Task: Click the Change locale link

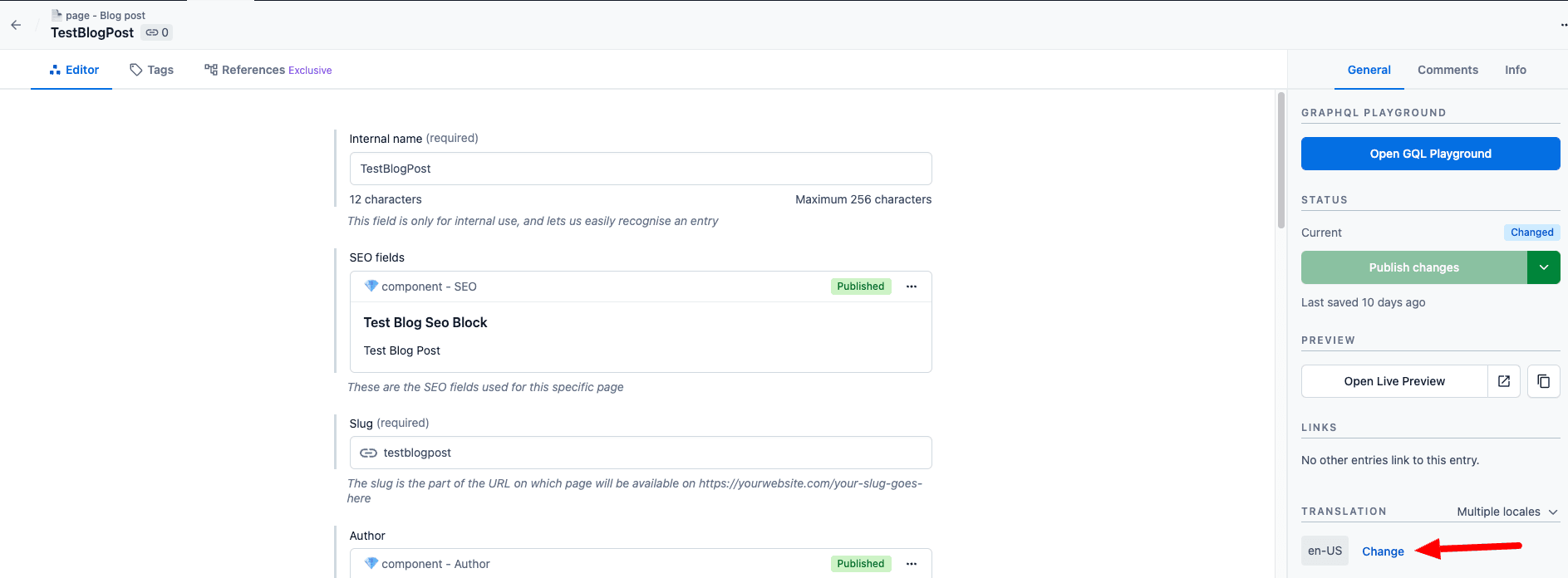Action: click(1383, 551)
